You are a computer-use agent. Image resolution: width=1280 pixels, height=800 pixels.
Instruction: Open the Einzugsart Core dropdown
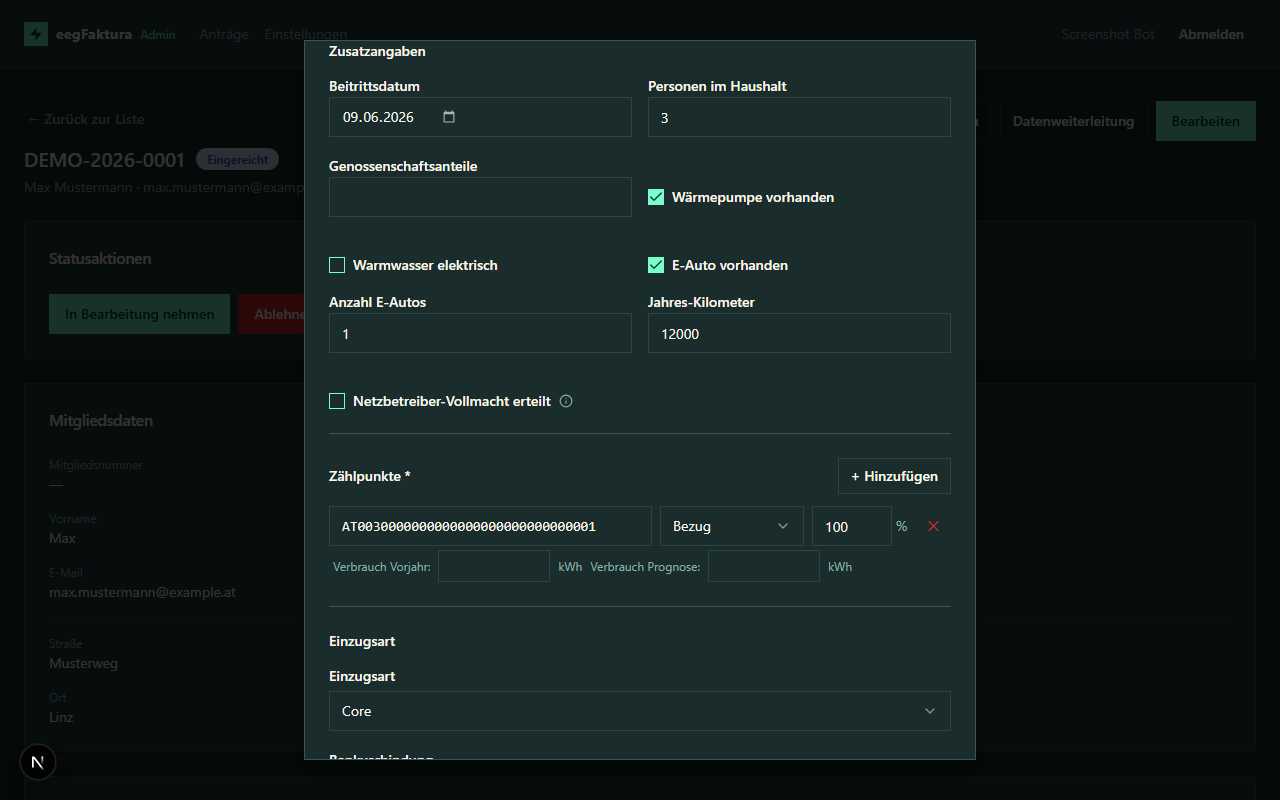640,711
